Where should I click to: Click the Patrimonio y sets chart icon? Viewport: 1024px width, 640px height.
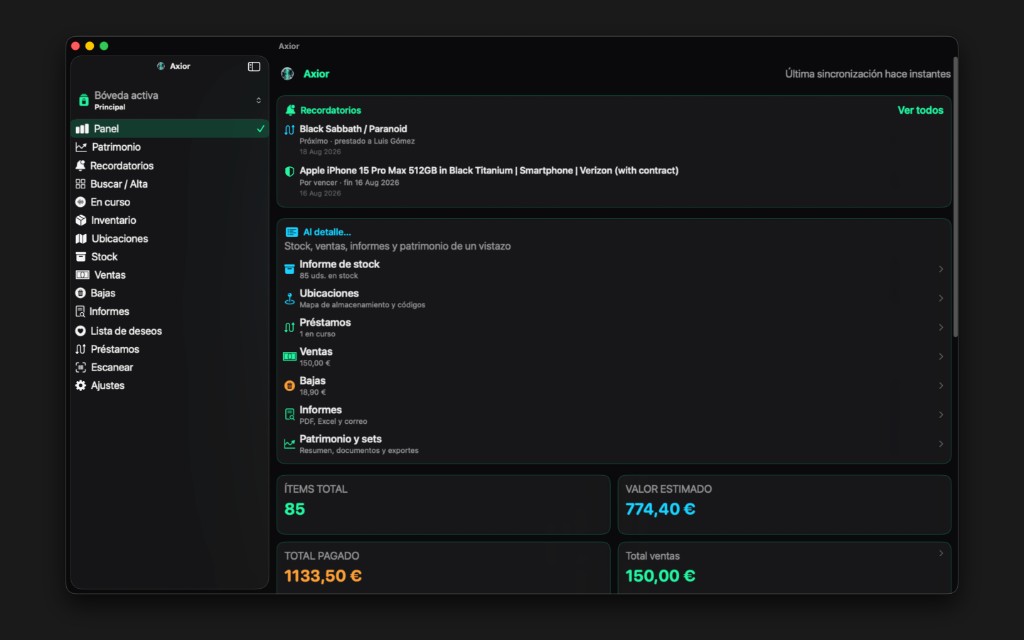coord(289,444)
